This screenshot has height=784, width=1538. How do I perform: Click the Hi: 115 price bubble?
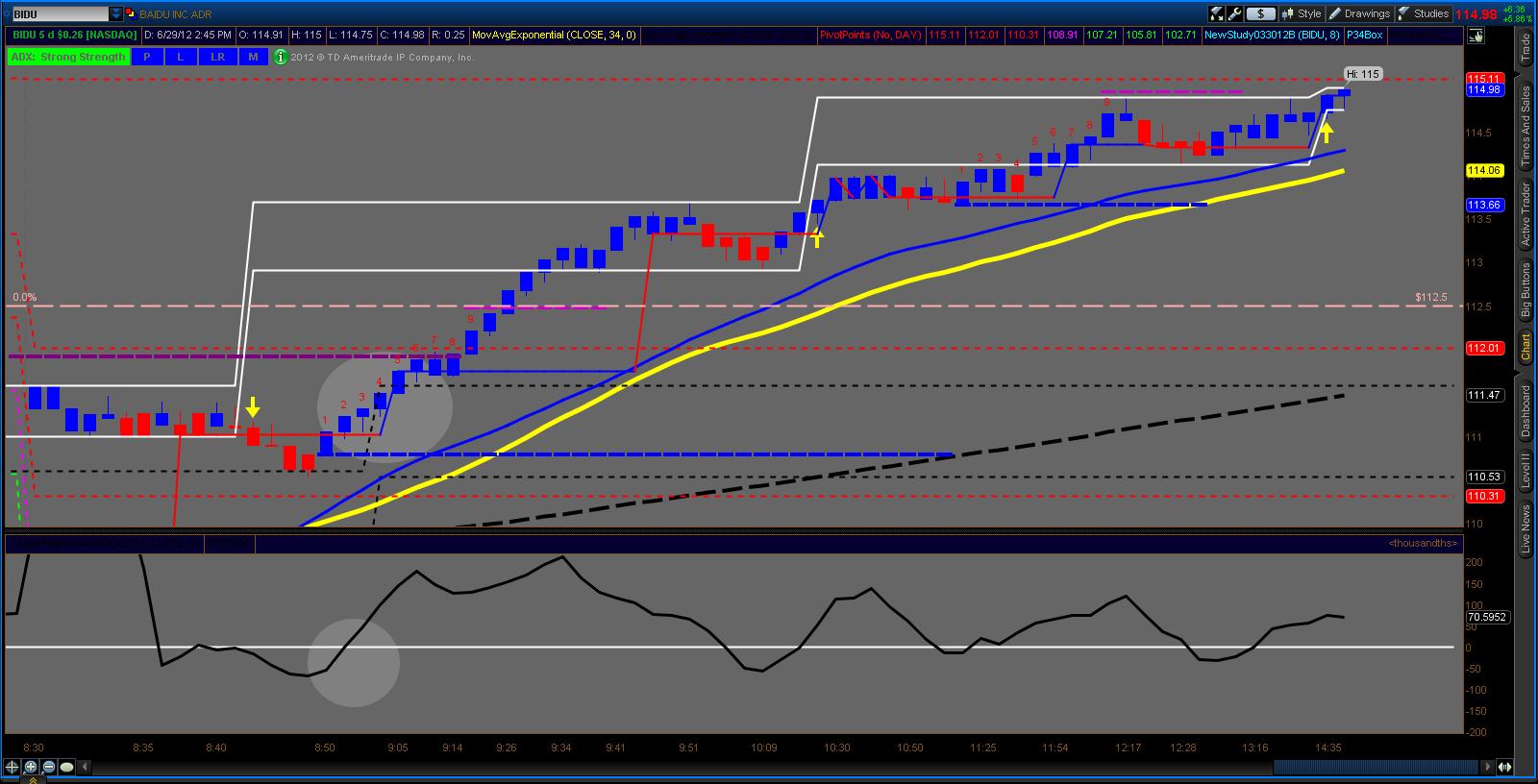(x=1362, y=74)
